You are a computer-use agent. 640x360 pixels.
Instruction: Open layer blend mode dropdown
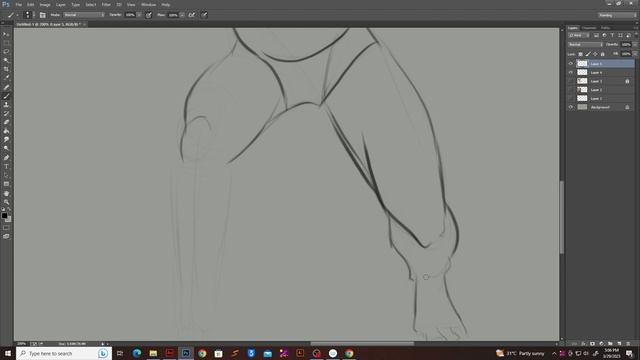(x=585, y=44)
